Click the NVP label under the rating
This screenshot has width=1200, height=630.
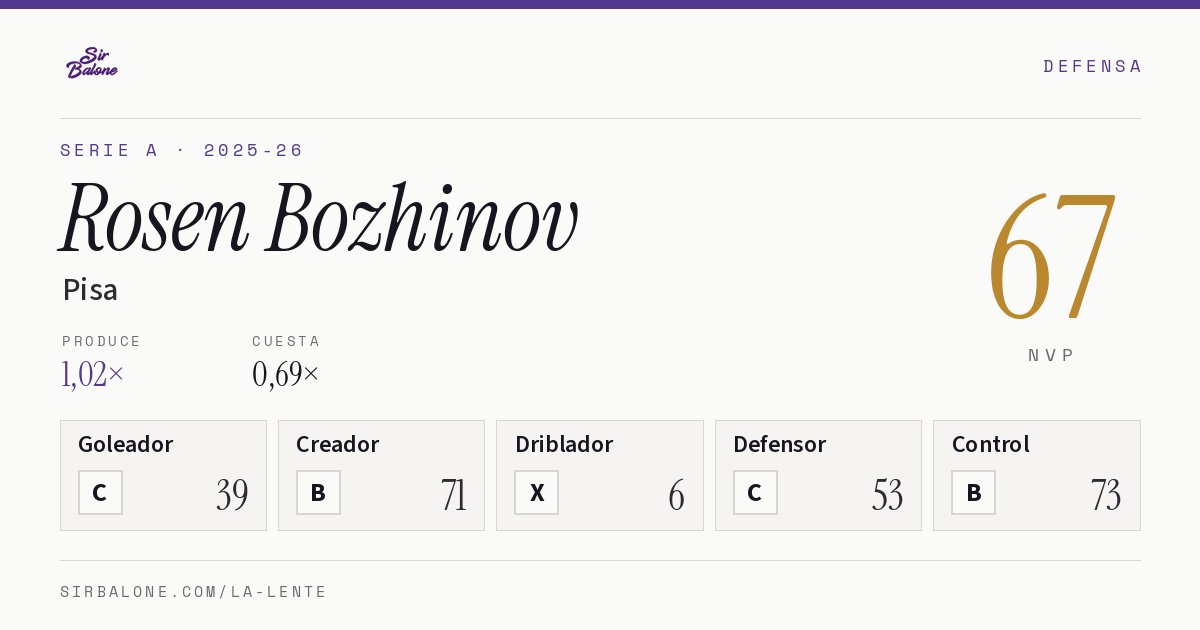click(x=1051, y=355)
